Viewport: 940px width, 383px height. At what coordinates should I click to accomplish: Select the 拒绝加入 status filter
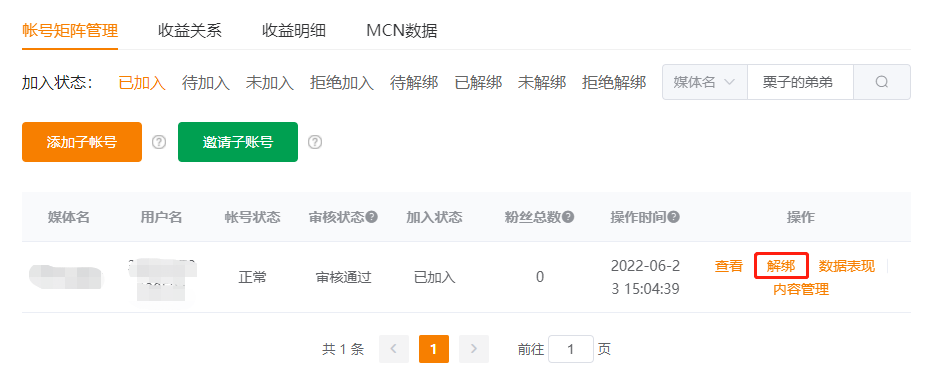coord(342,83)
